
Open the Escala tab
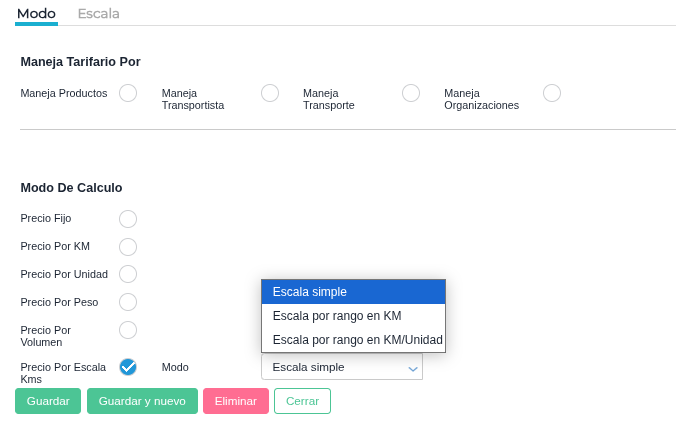click(x=98, y=14)
